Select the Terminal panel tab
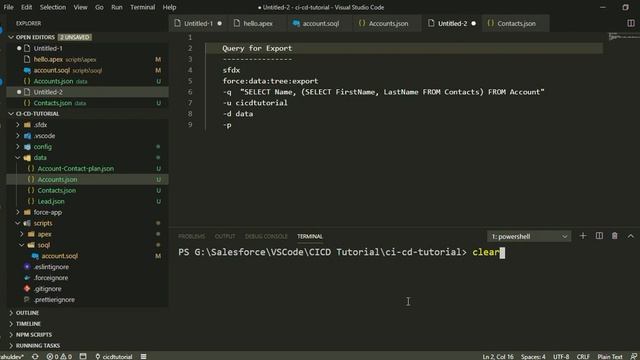This screenshot has width=640, height=360. [x=310, y=236]
